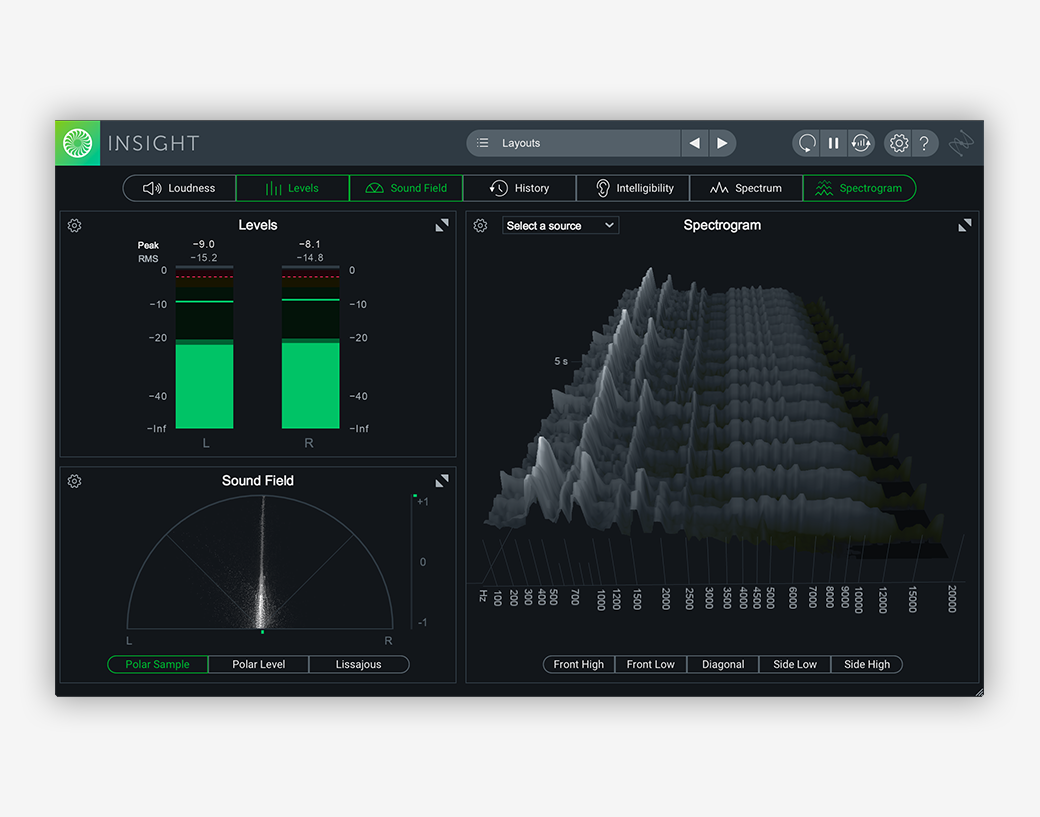Click the iZotope Insight logo icon
Image resolution: width=1040 pixels, height=817 pixels.
78,143
